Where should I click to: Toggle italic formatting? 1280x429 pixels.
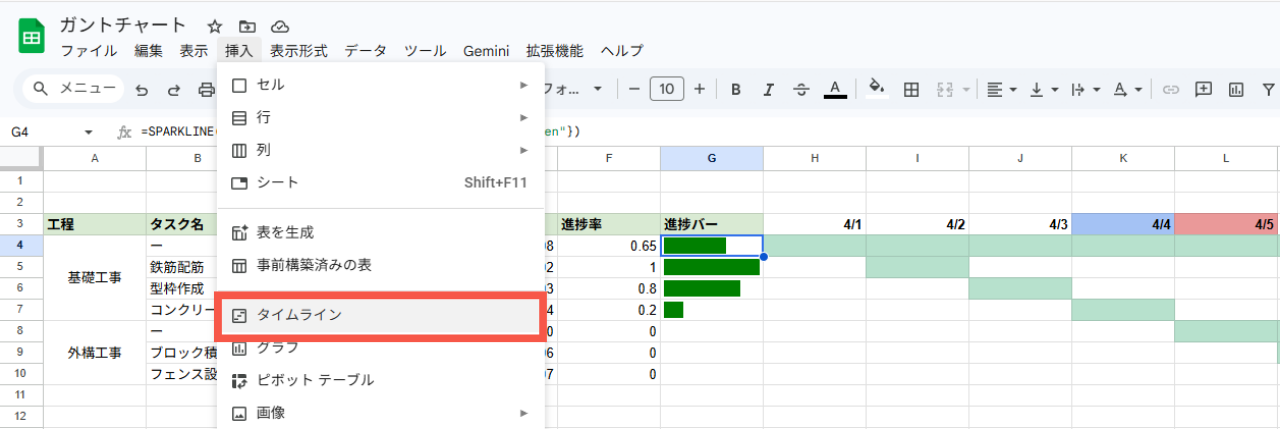tap(768, 89)
